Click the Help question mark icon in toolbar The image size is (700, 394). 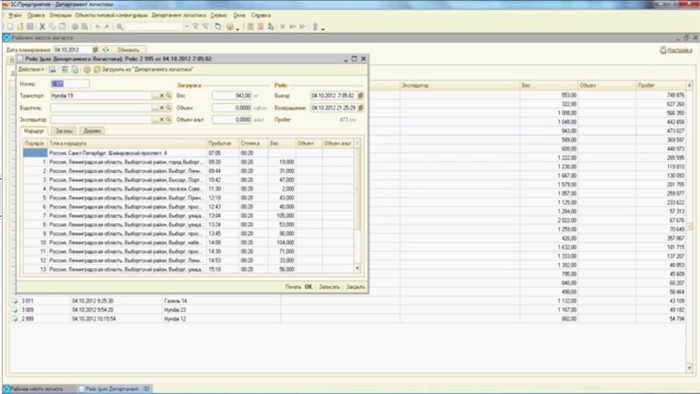coord(229,27)
